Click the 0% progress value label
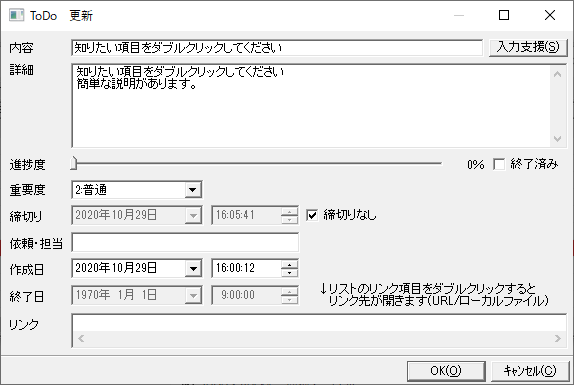 (476, 164)
